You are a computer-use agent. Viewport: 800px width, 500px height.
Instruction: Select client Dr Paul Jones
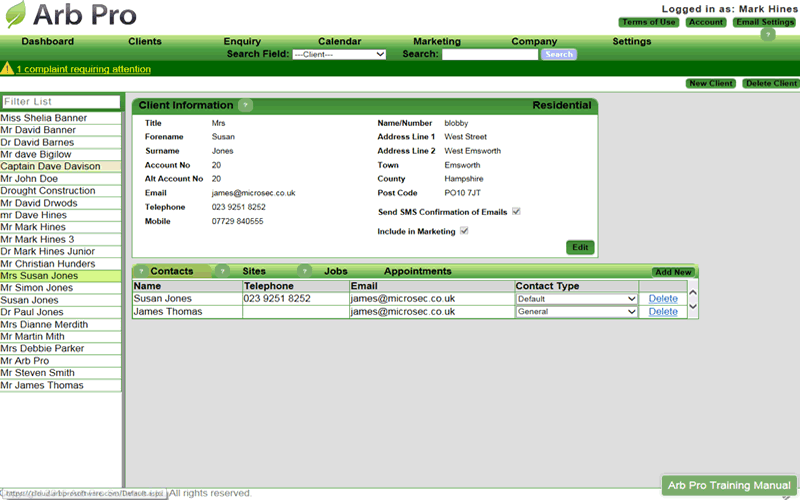[x=60, y=312]
